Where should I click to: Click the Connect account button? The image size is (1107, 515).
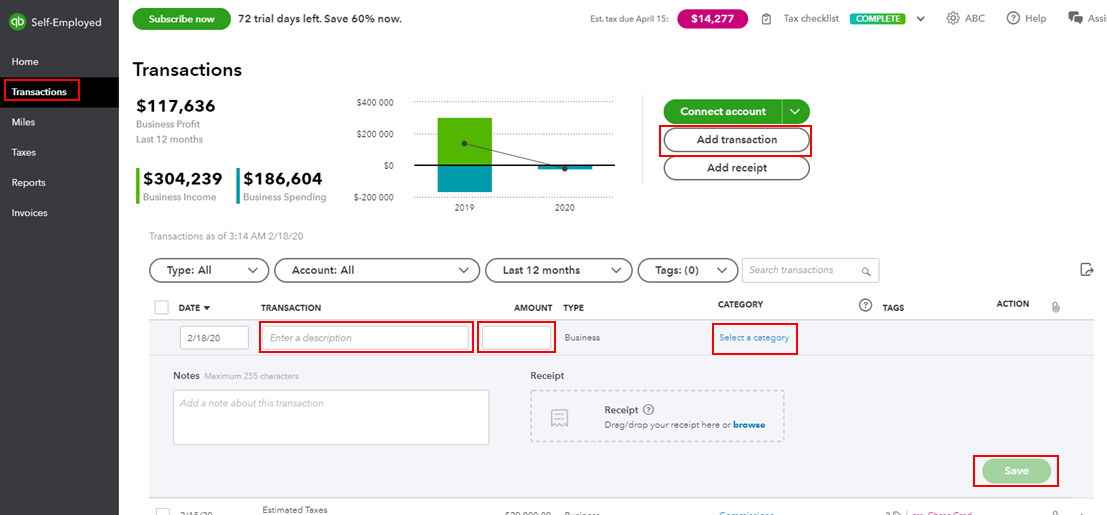point(723,112)
